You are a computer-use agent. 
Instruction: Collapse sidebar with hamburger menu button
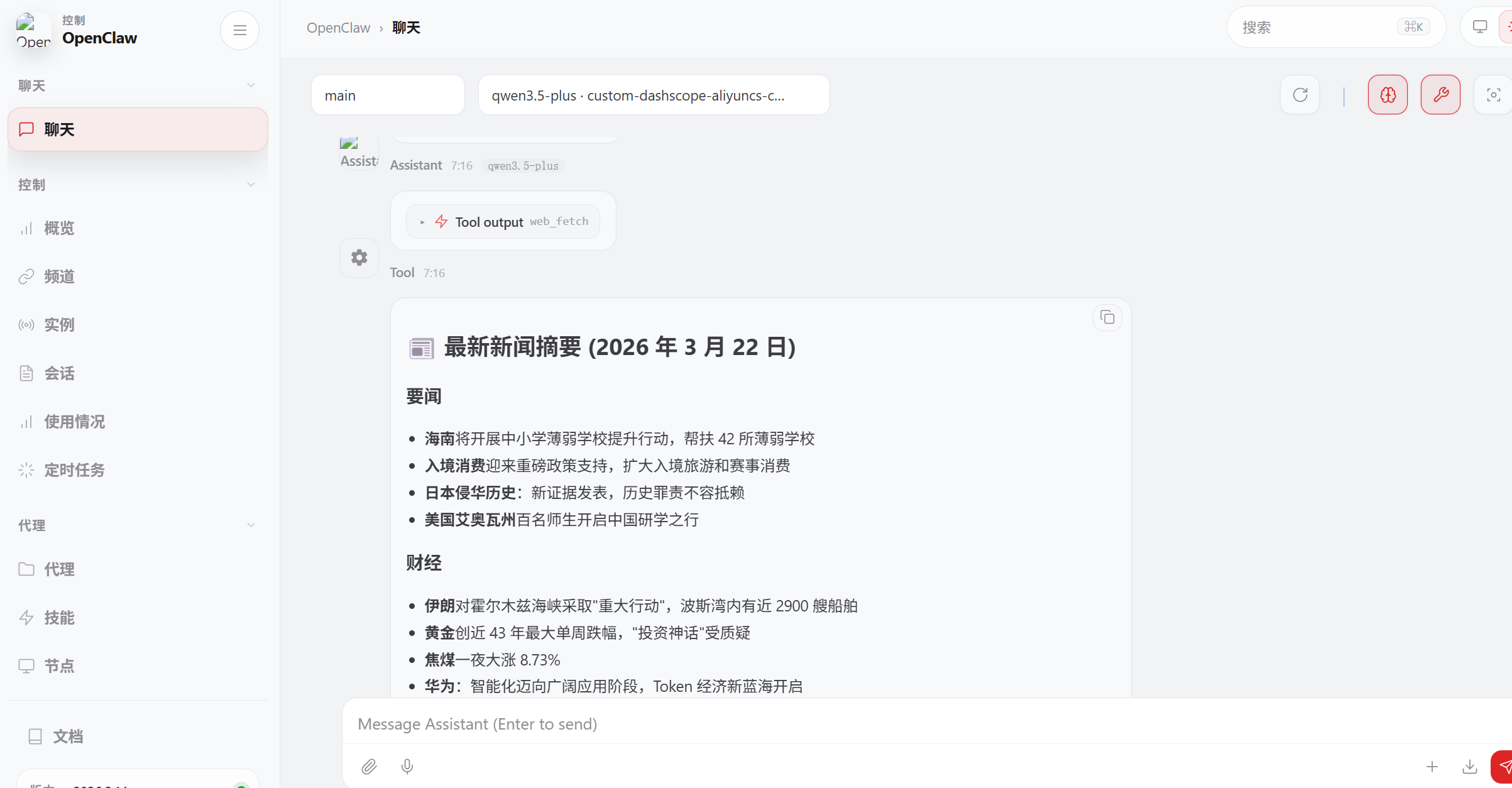[239, 30]
